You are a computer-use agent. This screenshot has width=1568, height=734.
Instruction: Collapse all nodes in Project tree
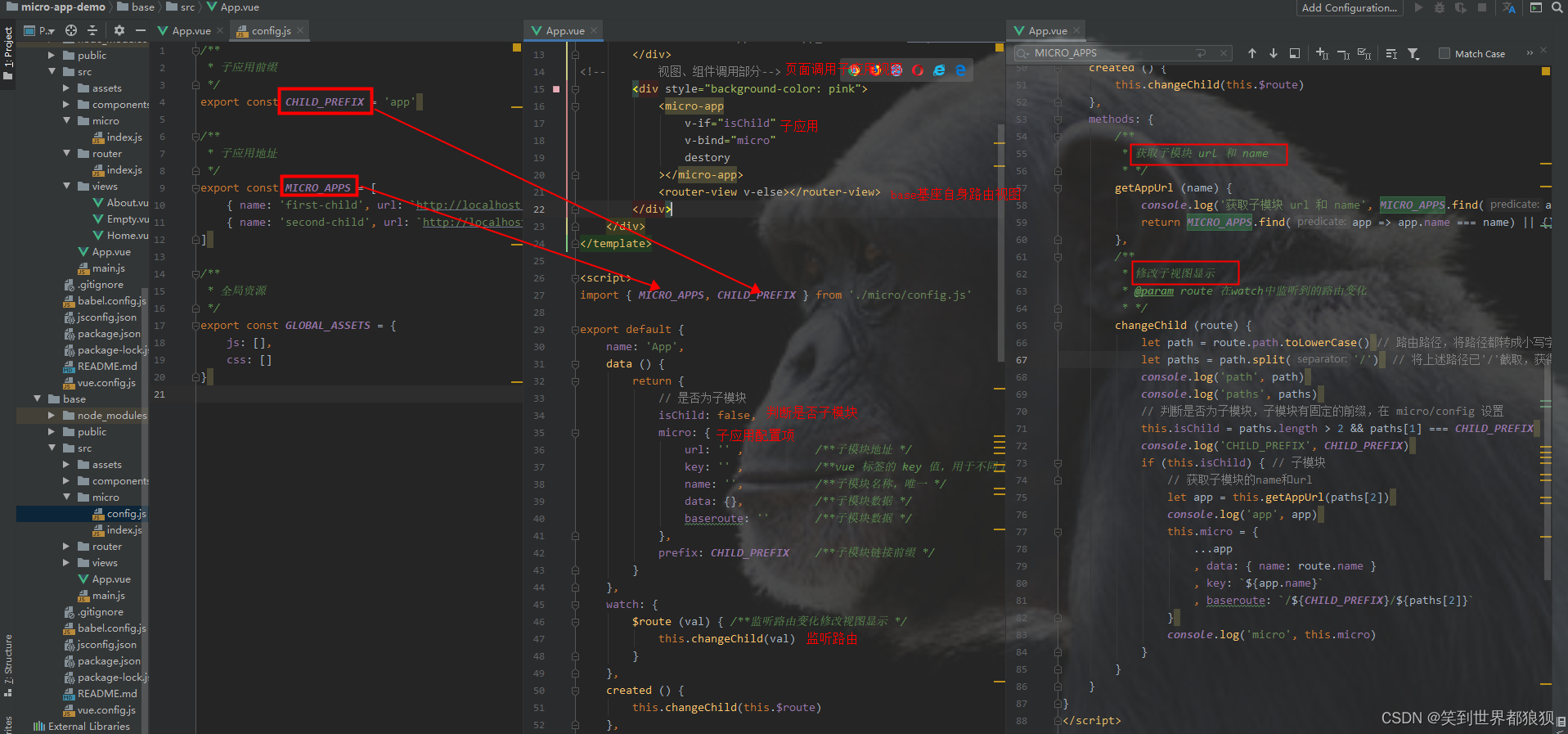pyautogui.click(x=92, y=30)
